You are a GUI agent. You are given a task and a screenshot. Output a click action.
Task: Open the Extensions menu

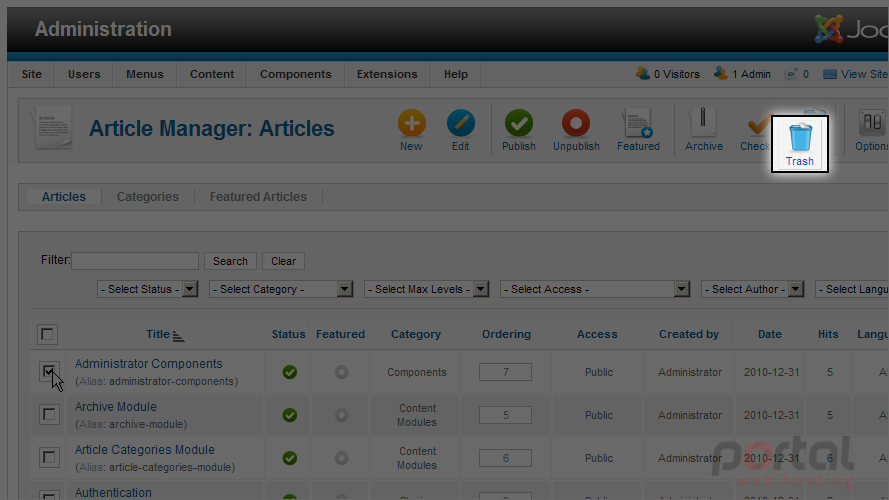coord(387,74)
